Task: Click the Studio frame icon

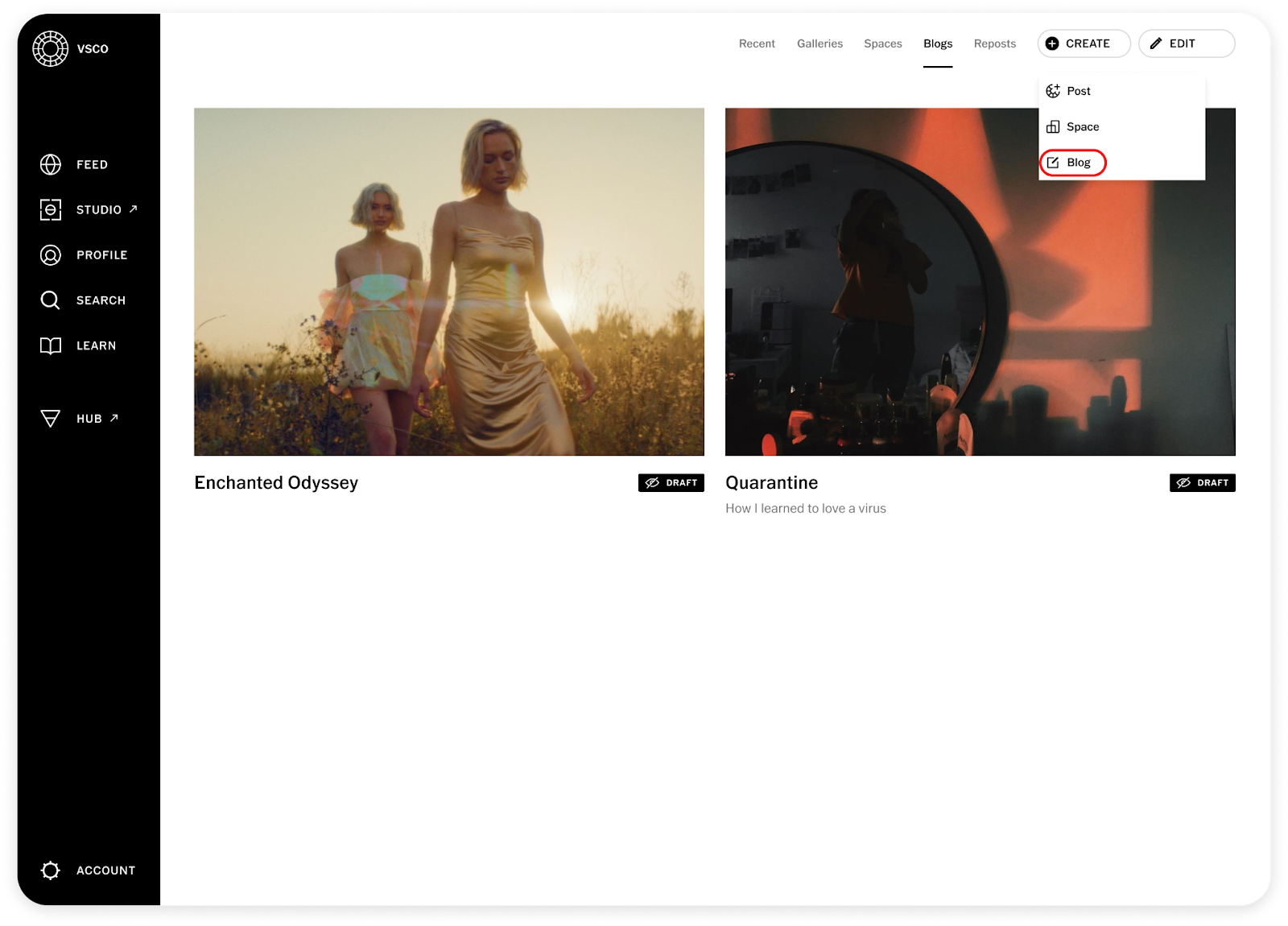Action: pyautogui.click(x=51, y=209)
